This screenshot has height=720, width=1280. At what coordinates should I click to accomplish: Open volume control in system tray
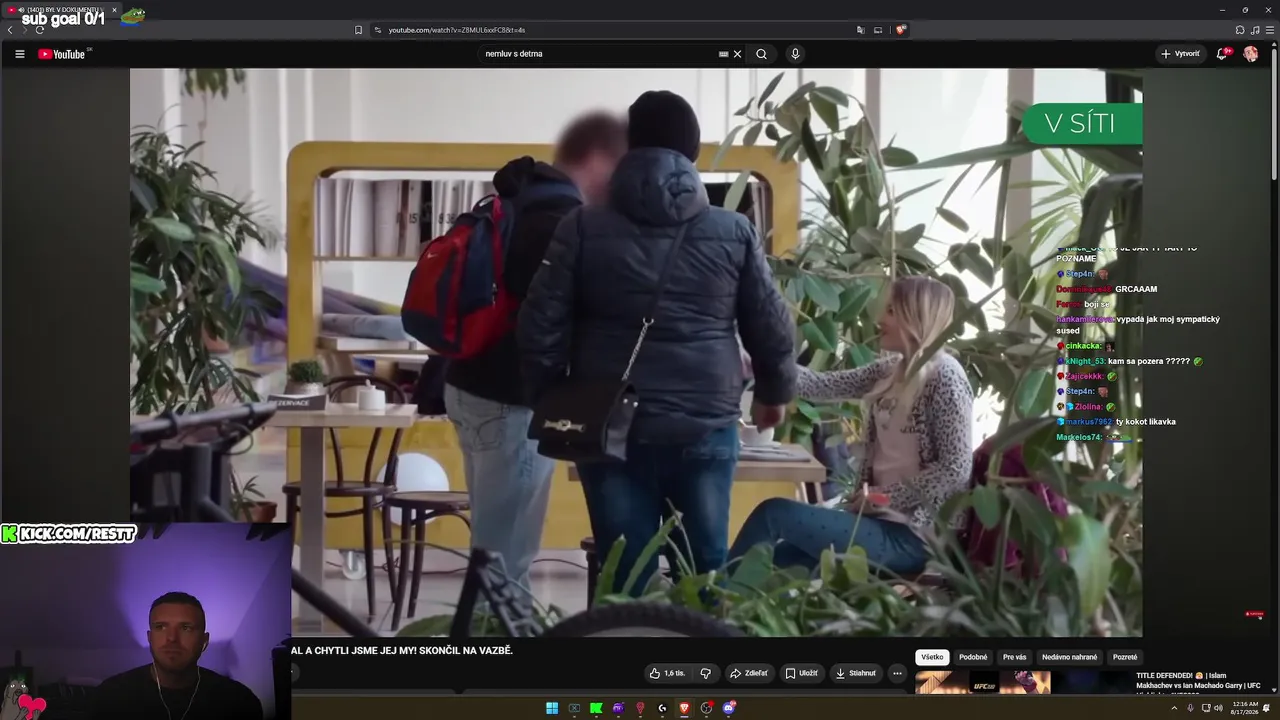(x=1218, y=708)
